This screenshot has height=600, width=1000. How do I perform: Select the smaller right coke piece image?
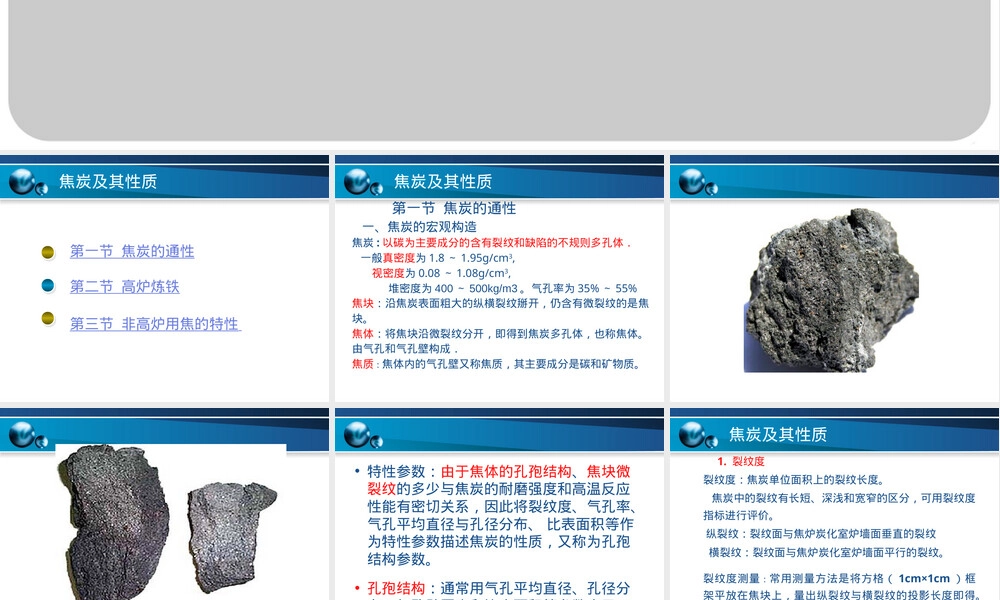pyautogui.click(x=230, y=537)
